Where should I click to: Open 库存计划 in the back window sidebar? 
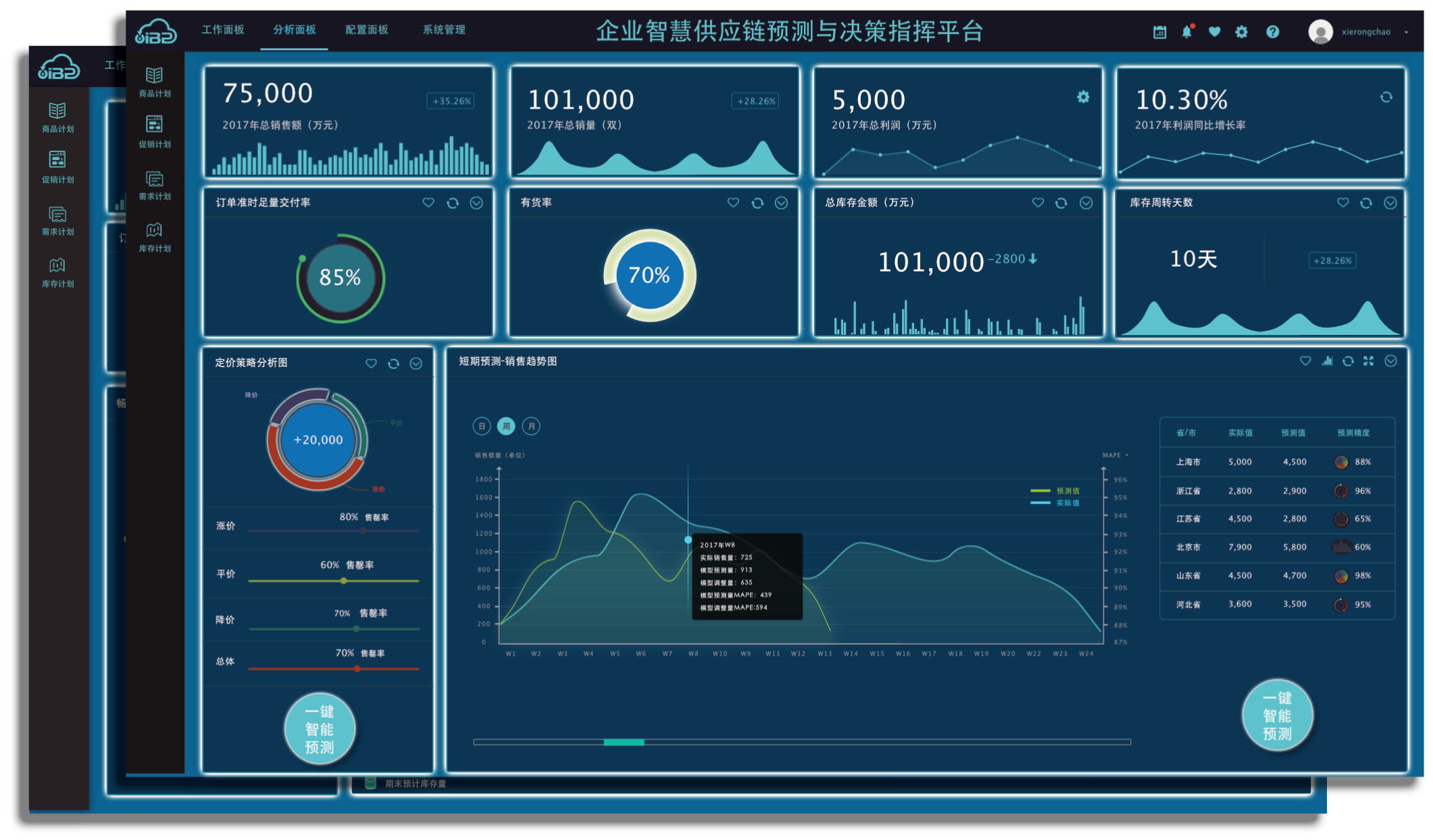pyautogui.click(x=57, y=272)
